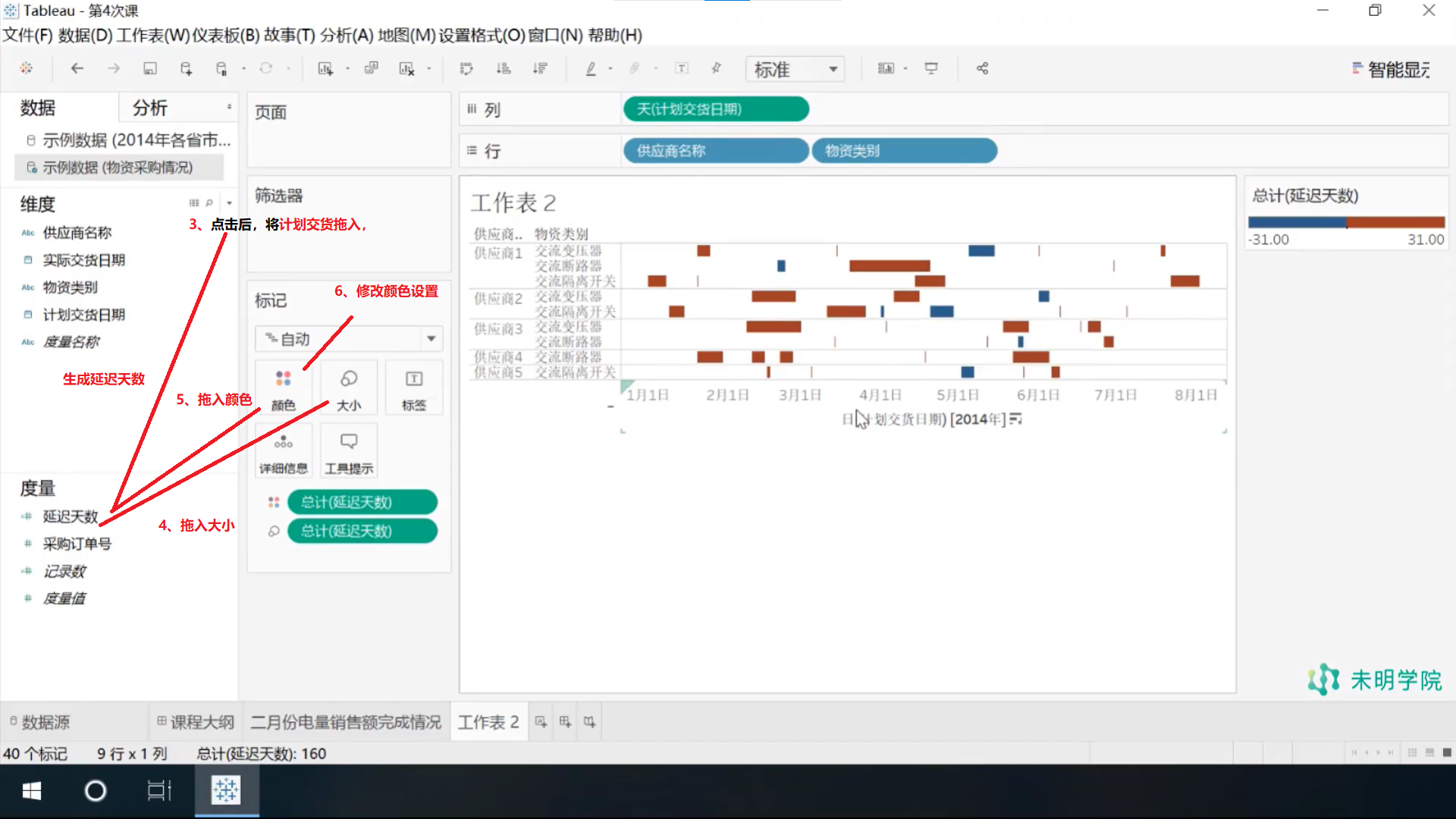Open the 自动 mark type dropdown

pyautogui.click(x=348, y=338)
